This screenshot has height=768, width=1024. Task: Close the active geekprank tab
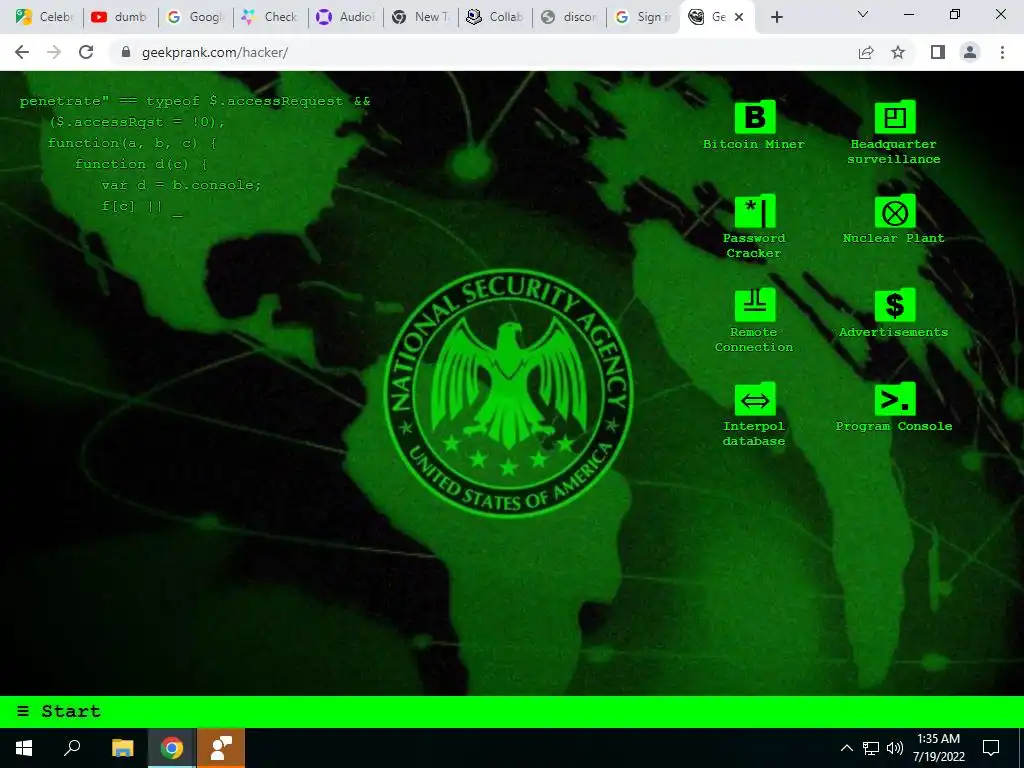coord(739,17)
